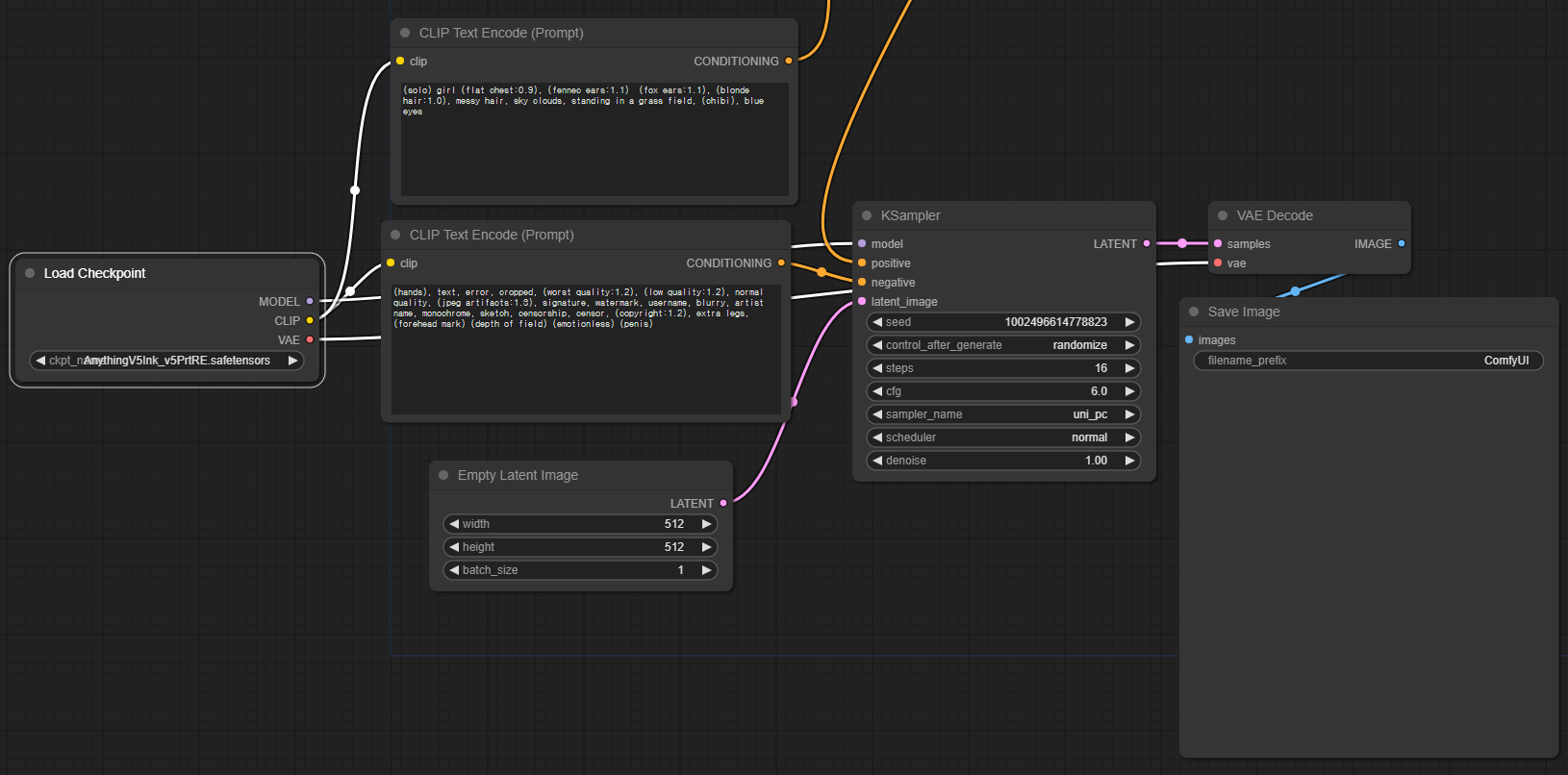Click the CONDITIONING output of the negative prompt node

pos(781,262)
